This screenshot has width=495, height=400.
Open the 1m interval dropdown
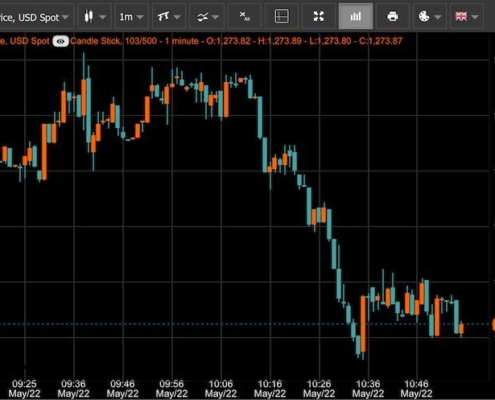pos(131,16)
